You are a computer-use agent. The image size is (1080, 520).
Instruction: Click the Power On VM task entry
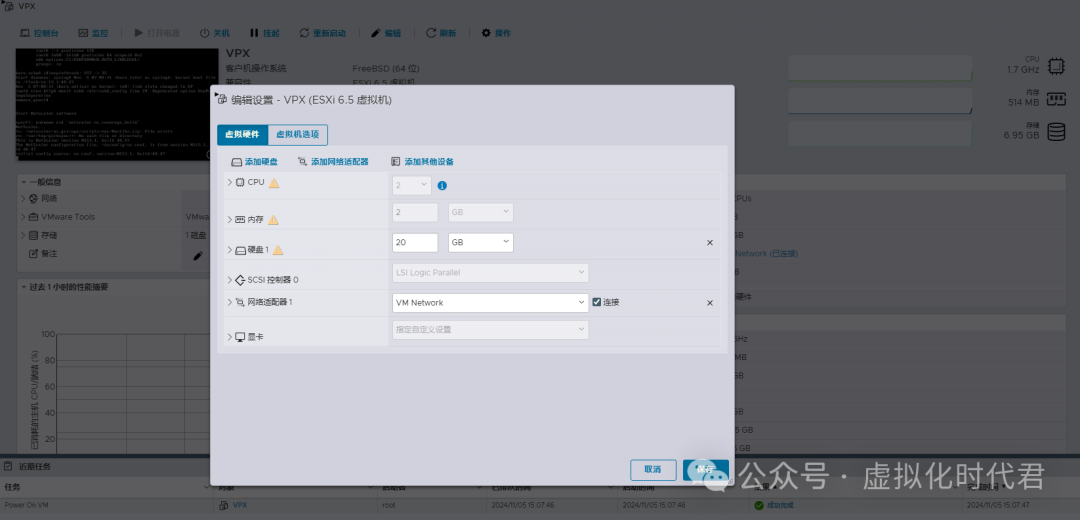point(26,505)
